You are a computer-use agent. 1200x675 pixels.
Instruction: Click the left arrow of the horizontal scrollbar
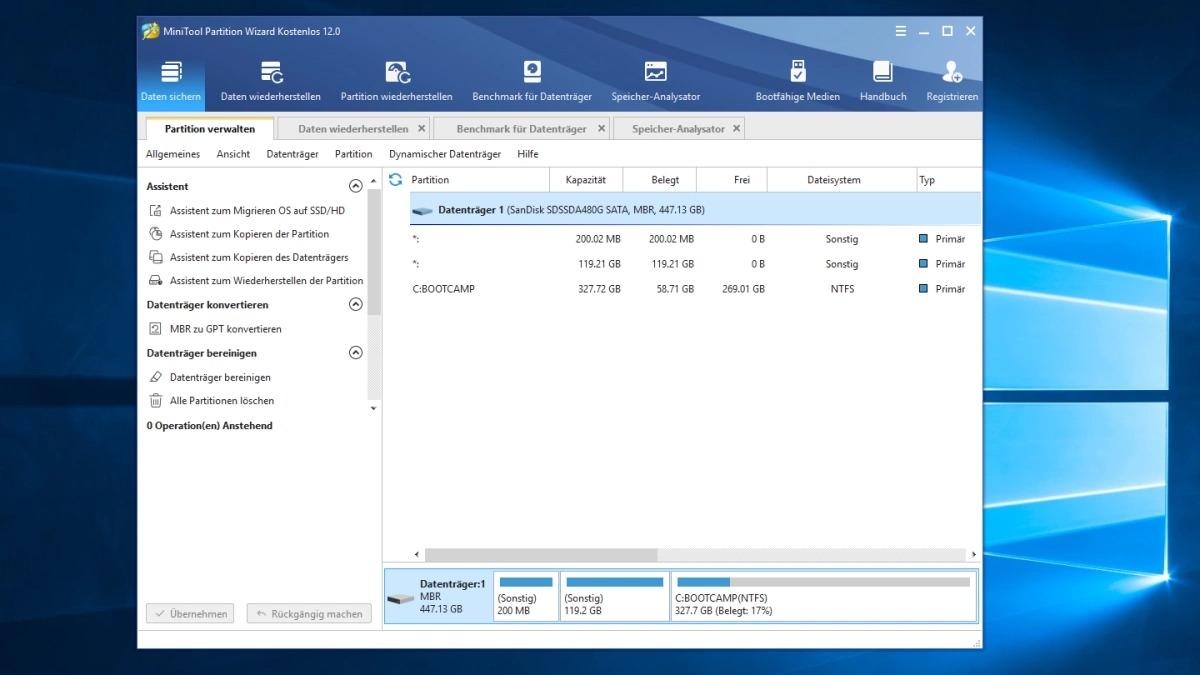click(417, 554)
